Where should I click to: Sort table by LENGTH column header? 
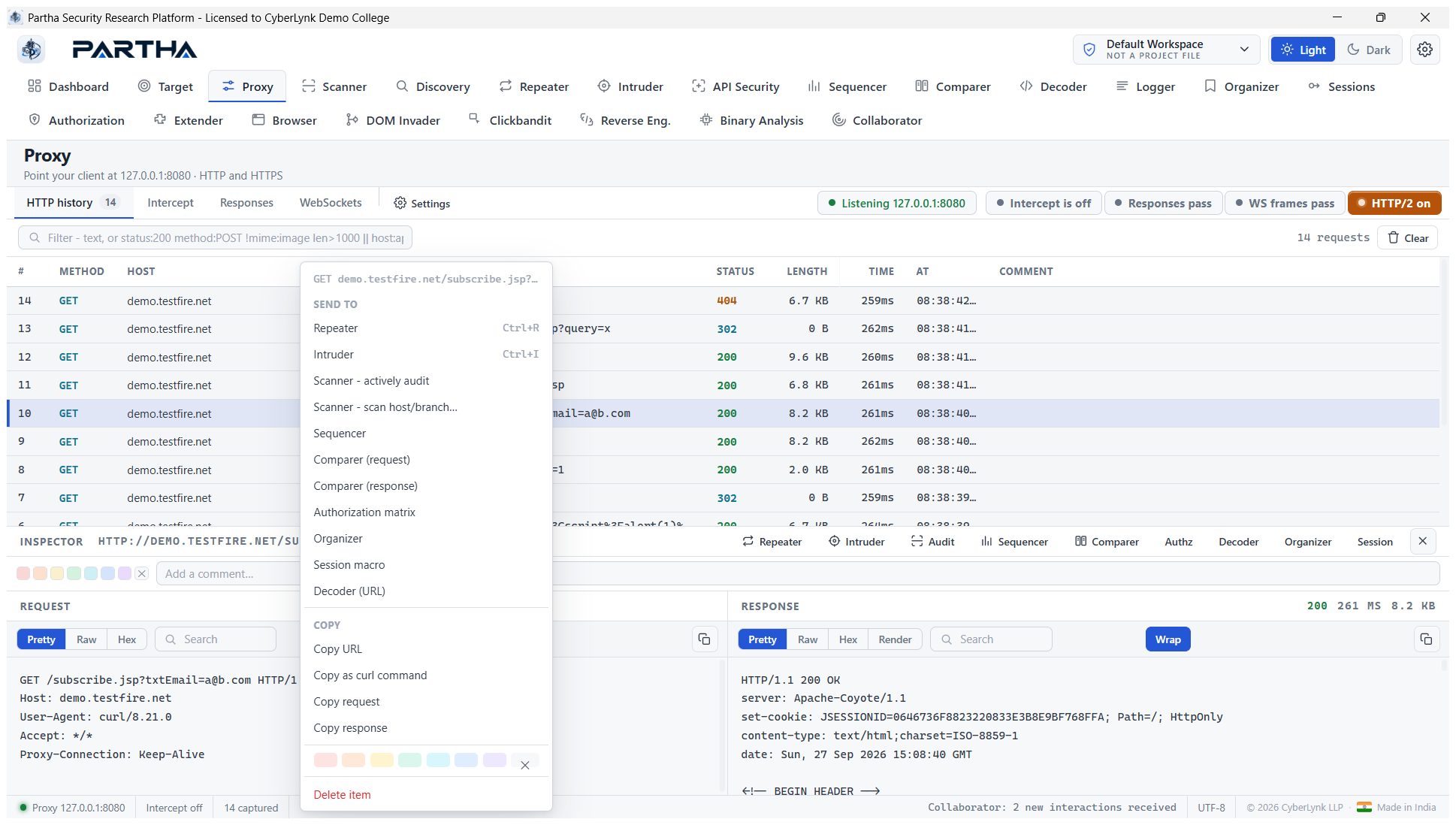coord(807,271)
